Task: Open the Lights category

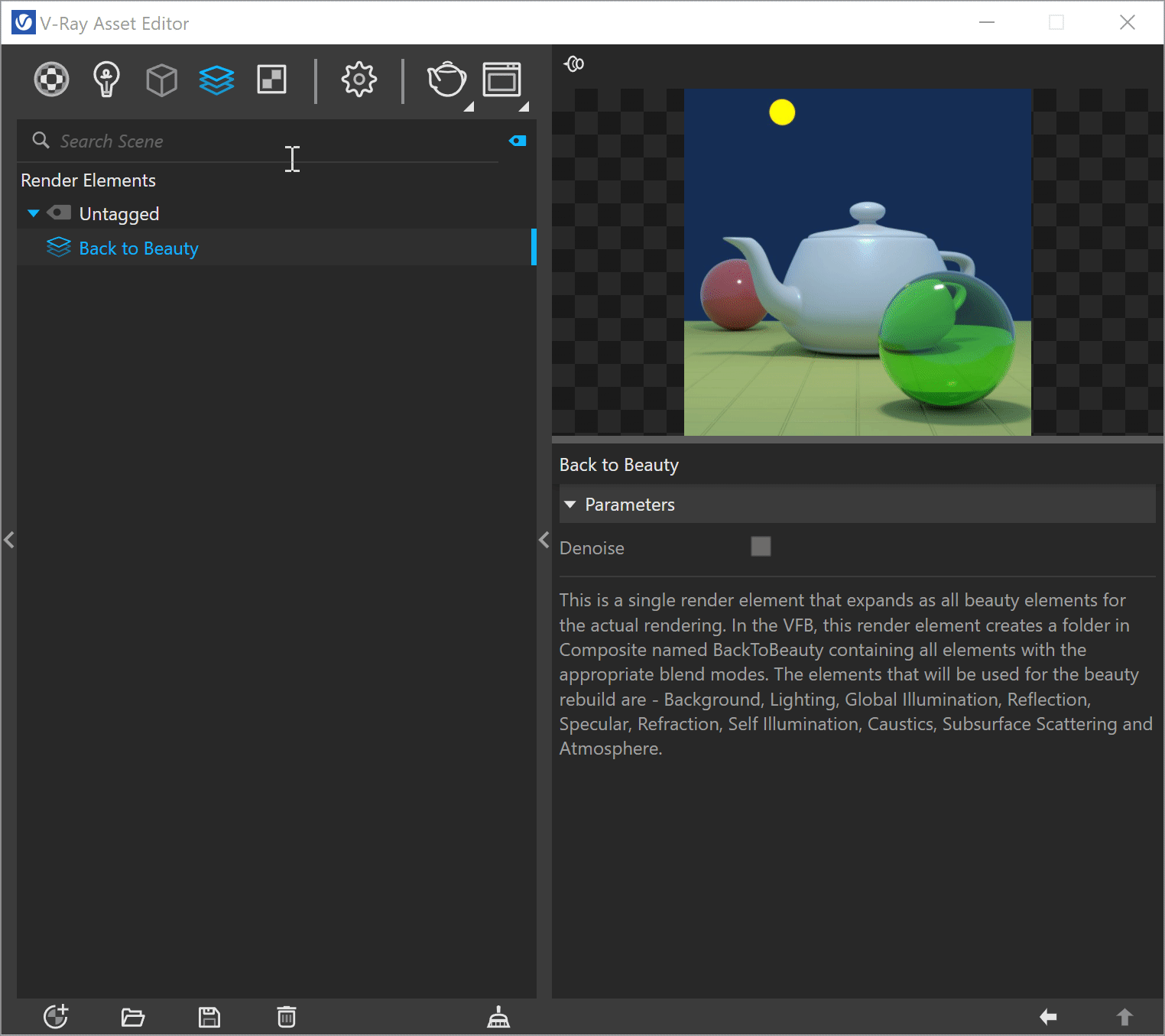Action: pos(106,80)
